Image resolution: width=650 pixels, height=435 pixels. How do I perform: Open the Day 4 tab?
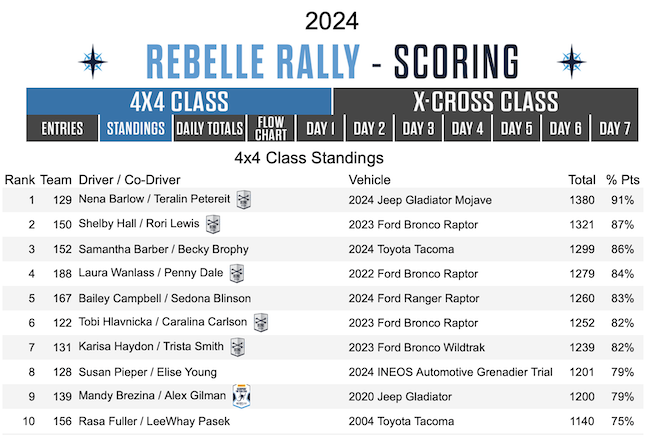click(x=467, y=128)
